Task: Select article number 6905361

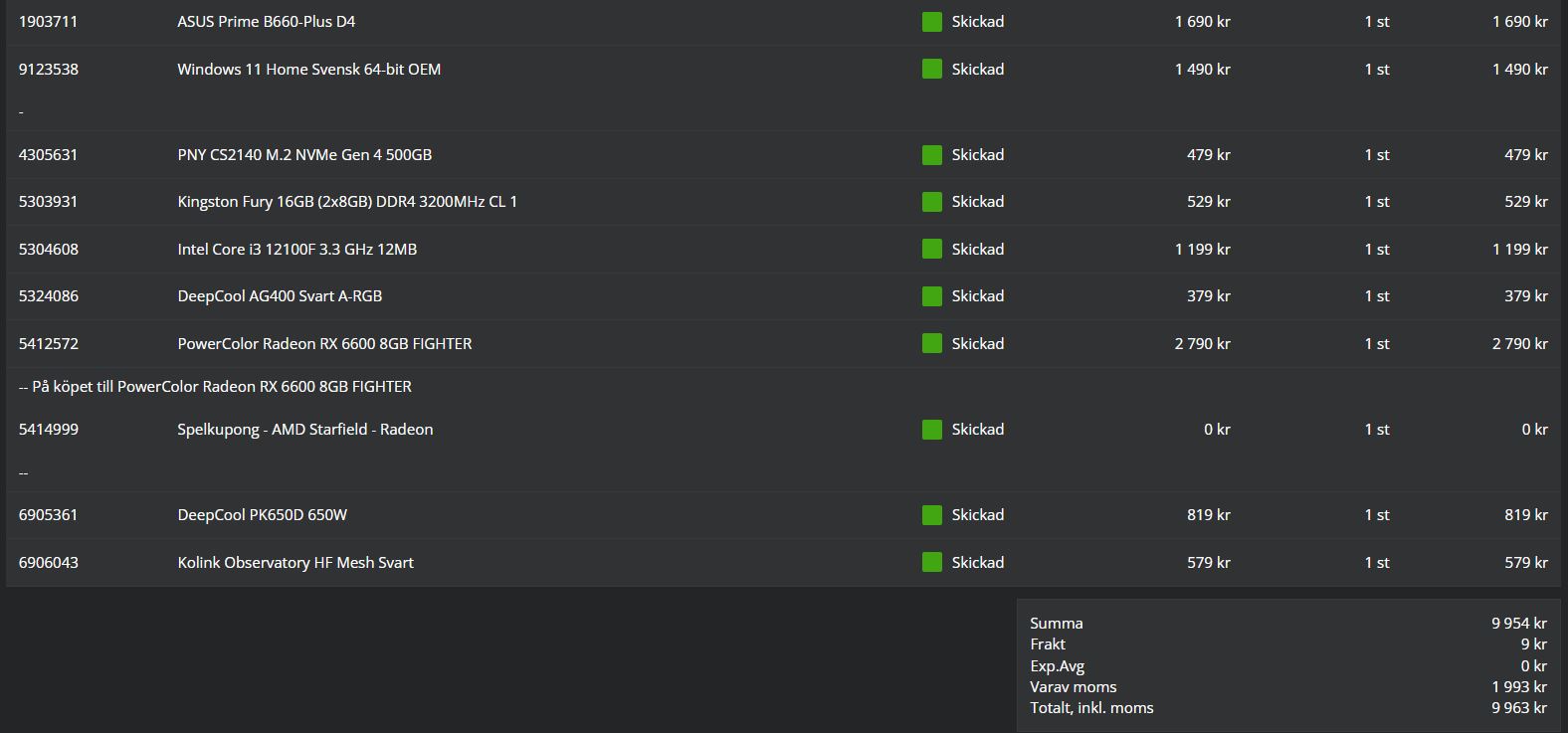Action: (x=48, y=515)
